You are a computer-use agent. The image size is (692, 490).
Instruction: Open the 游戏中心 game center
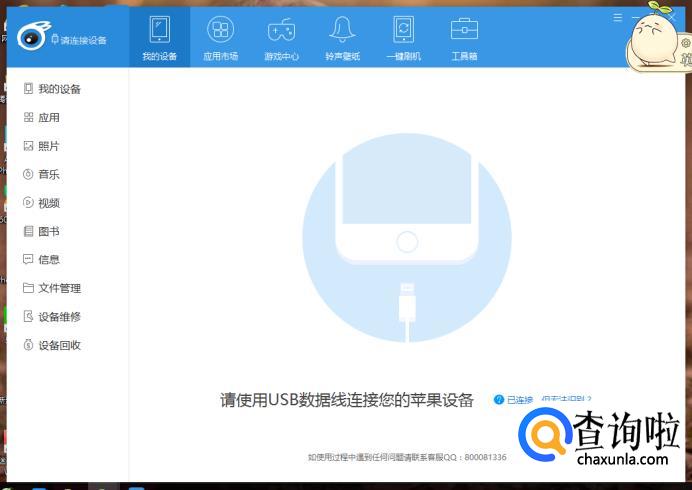281,37
